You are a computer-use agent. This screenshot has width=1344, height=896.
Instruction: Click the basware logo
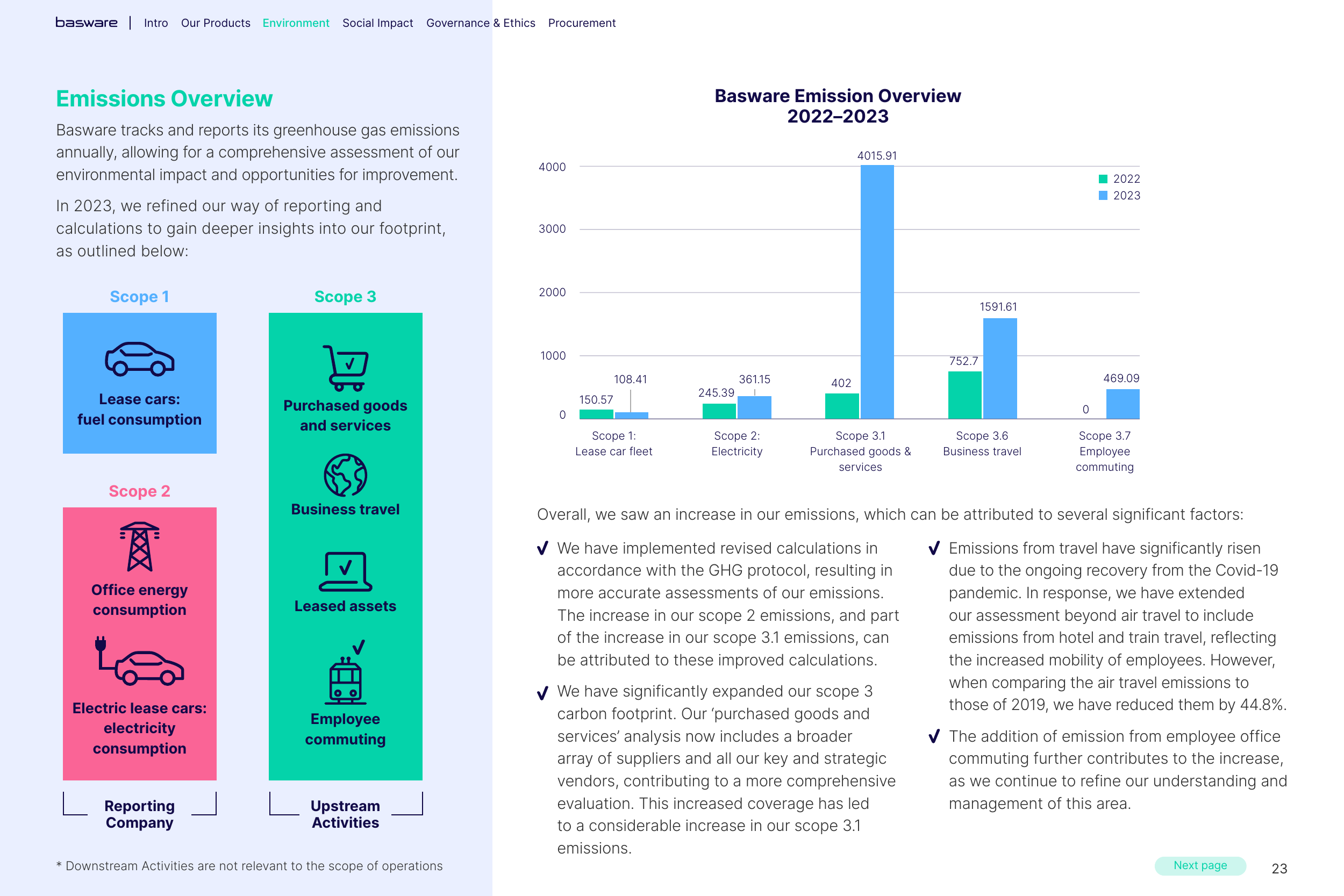coord(87,23)
